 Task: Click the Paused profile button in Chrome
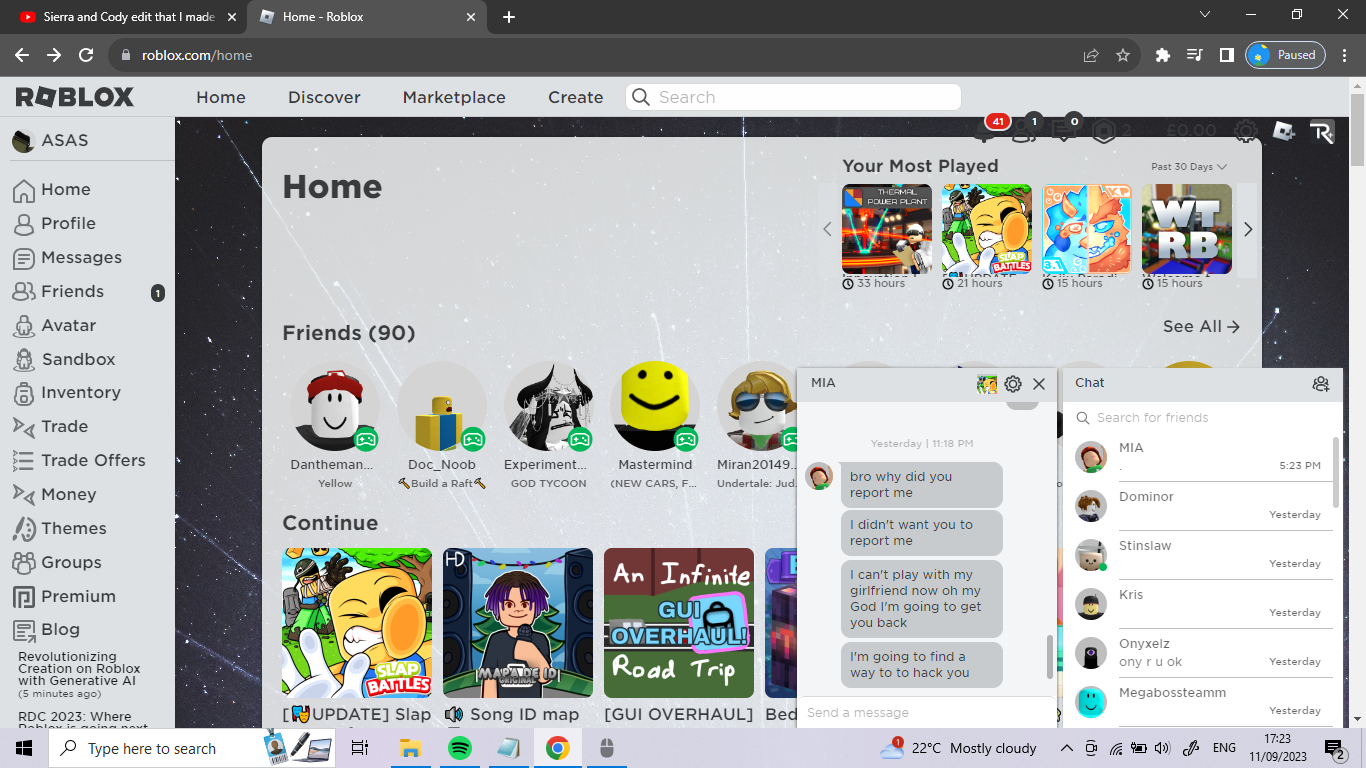coord(1285,55)
